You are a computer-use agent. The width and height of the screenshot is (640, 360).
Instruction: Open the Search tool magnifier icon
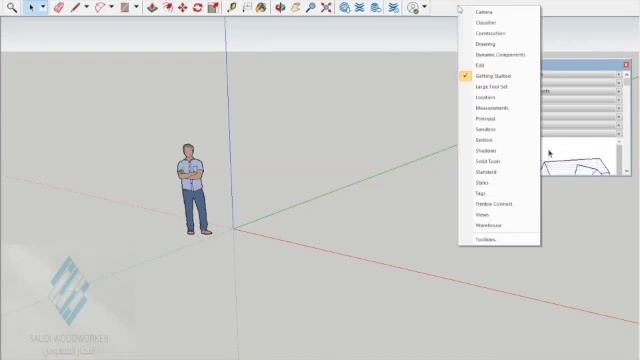[12, 7]
